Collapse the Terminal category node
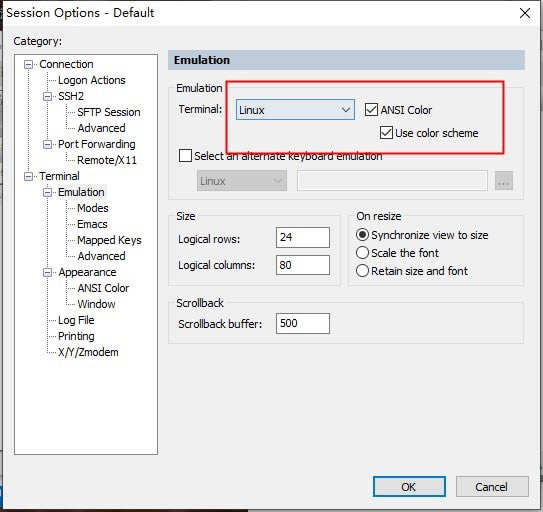 (x=28, y=176)
